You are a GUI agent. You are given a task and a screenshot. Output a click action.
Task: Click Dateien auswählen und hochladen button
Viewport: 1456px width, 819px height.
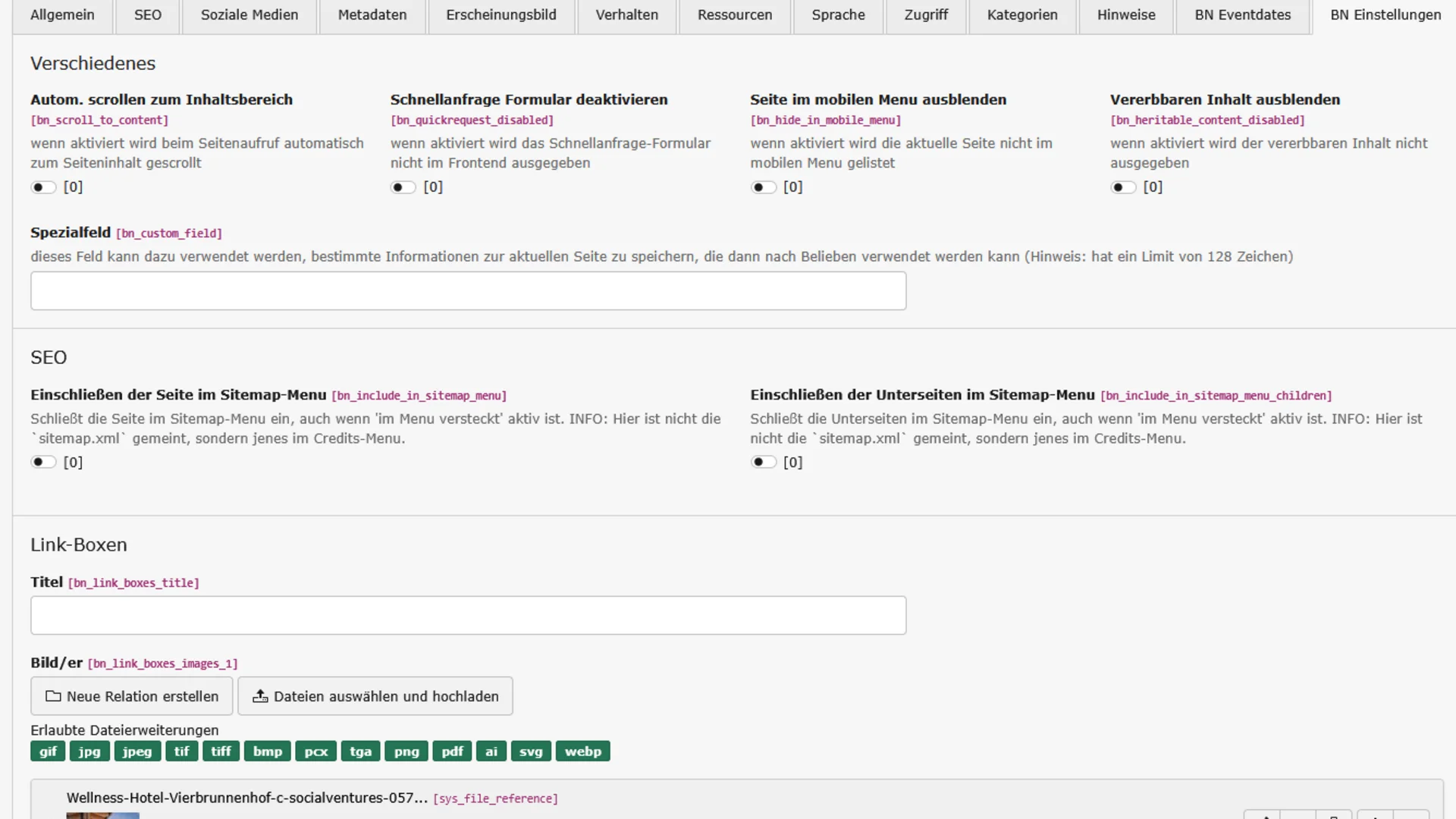tap(375, 696)
